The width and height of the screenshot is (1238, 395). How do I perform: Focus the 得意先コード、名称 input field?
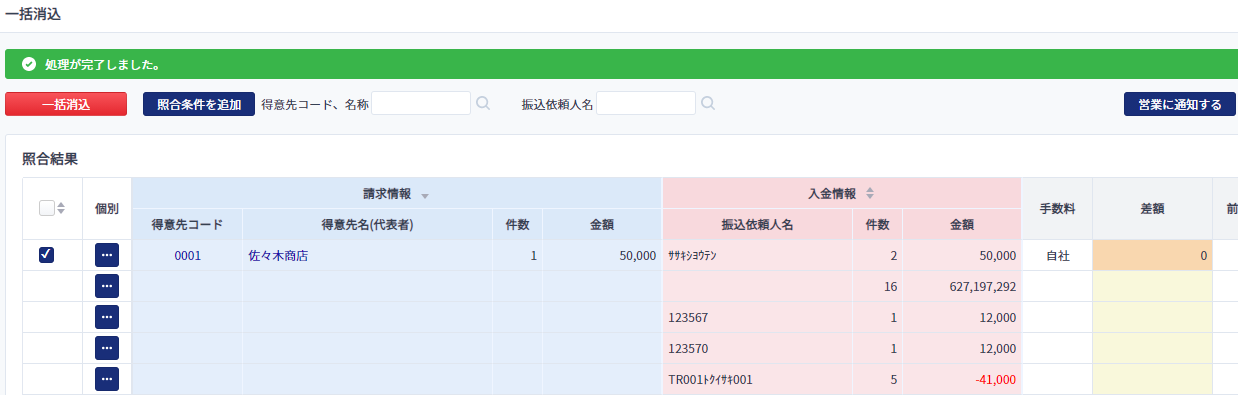(x=421, y=103)
